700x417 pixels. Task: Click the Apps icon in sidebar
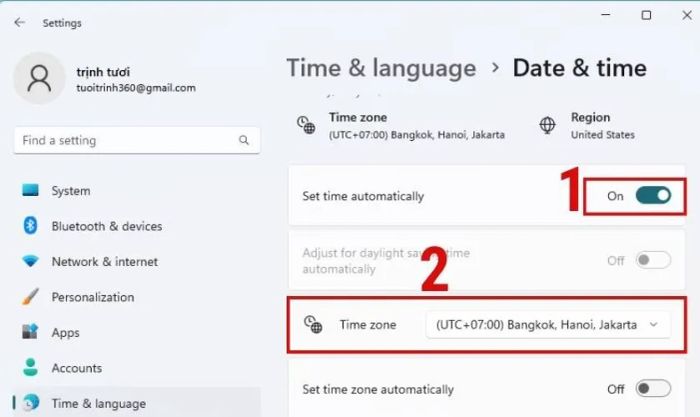click(30, 332)
